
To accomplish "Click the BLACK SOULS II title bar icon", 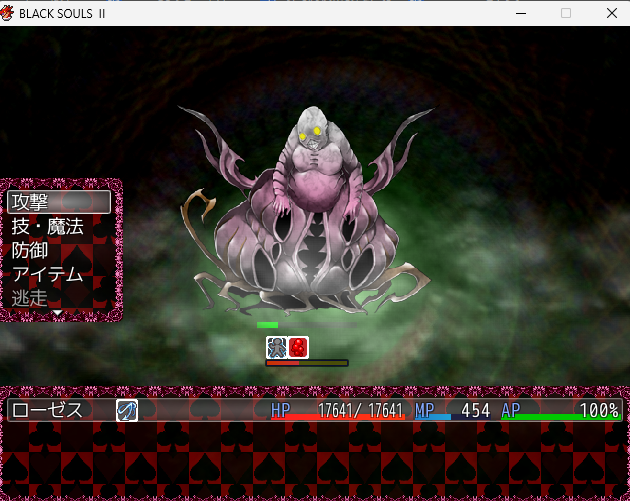I will click(9, 13).
